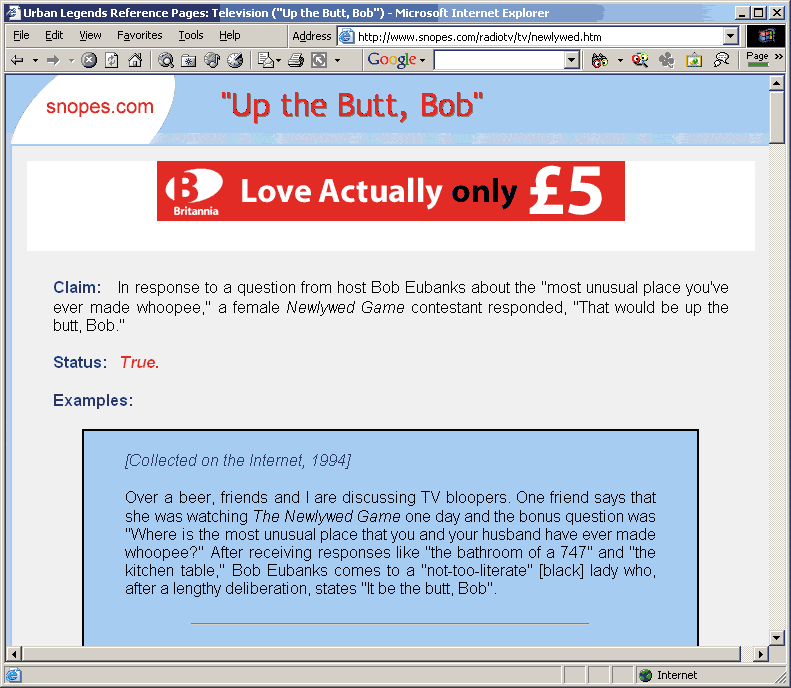Viewport: 791px width, 688px height.
Task: Click the Back arrow button
Action: pos(17,61)
